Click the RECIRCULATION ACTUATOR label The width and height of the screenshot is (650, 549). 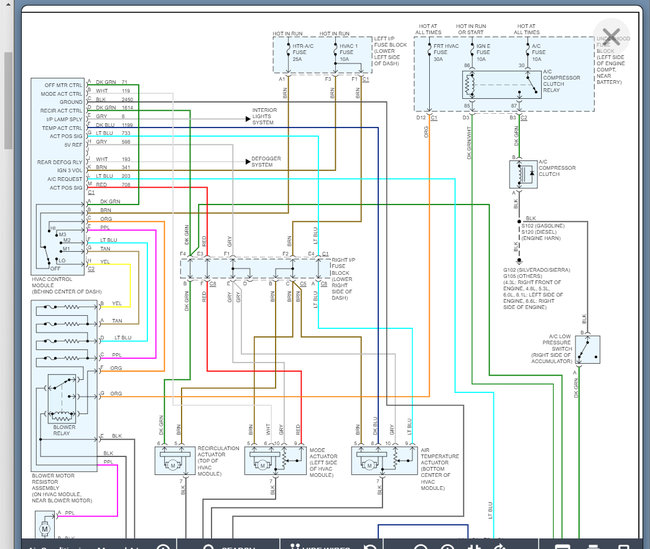click(x=218, y=461)
